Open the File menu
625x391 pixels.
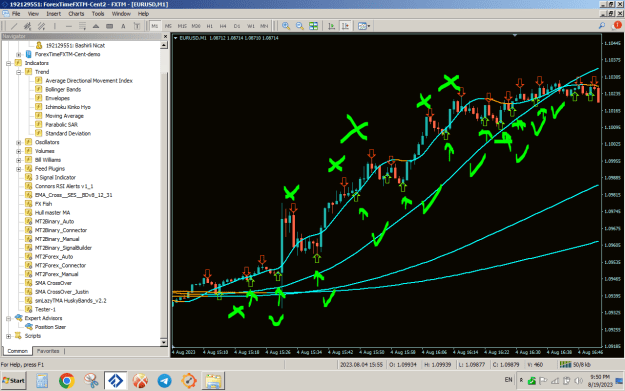click(x=16, y=14)
